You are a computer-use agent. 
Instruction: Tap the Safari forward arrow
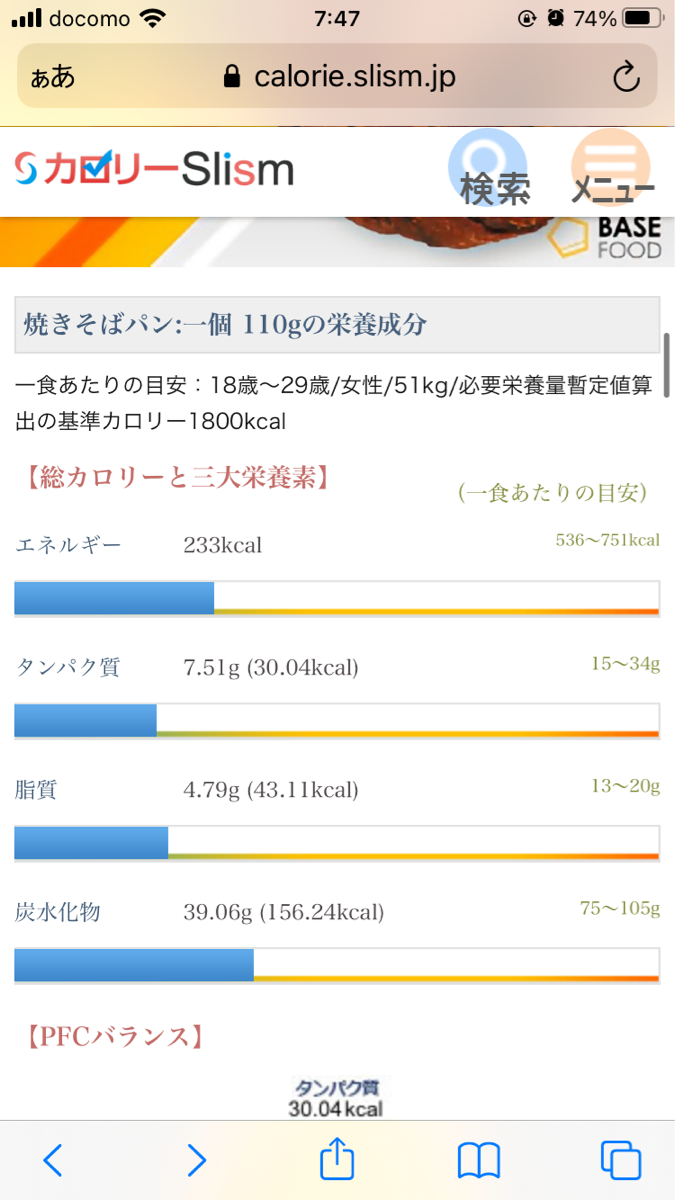click(x=197, y=1160)
